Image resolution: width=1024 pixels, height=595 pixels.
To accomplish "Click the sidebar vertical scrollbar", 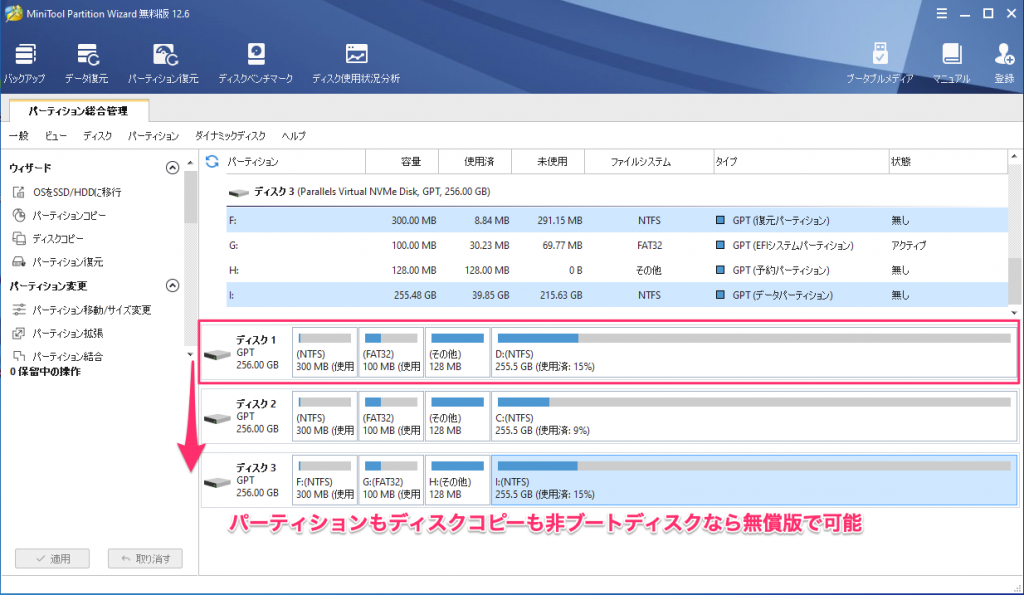I will point(190,196).
